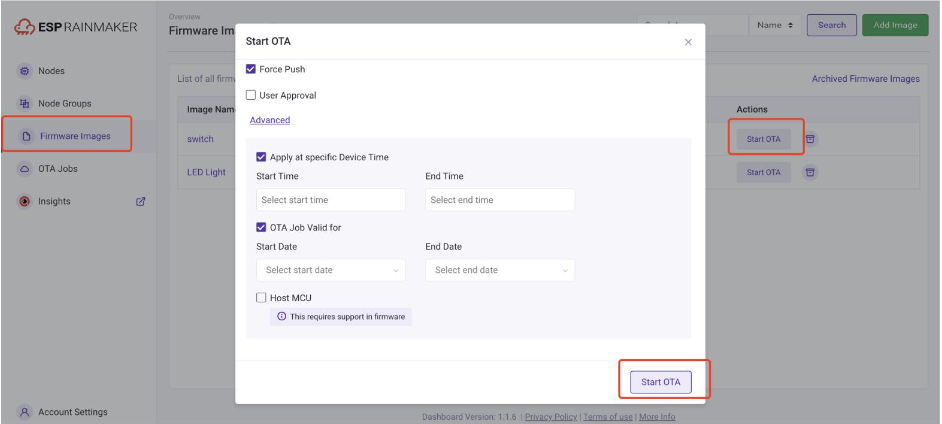Click the Firmware Images file icon
Screen dimensions: 942x424
pyautogui.click(x=26, y=136)
